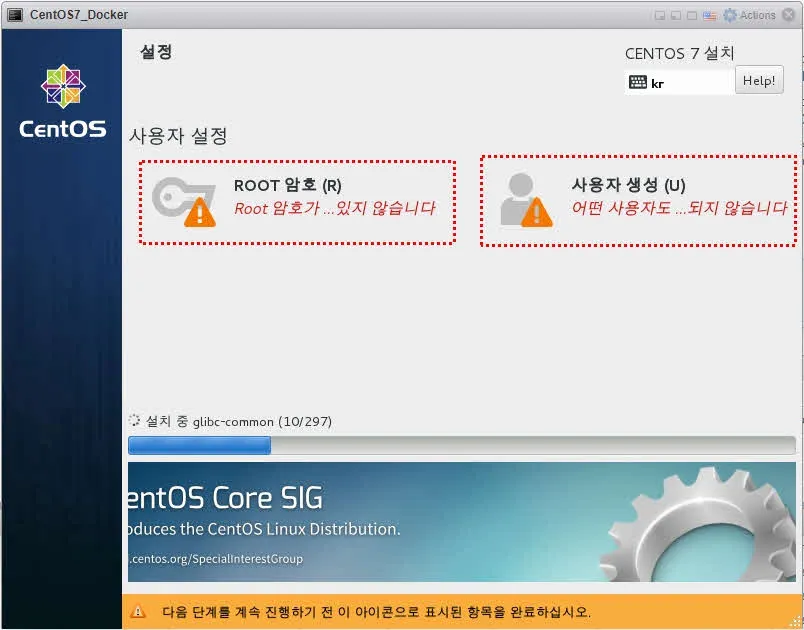Screen dimensions: 804x630
Task: Click the no user created warning text
Action: click(x=679, y=209)
